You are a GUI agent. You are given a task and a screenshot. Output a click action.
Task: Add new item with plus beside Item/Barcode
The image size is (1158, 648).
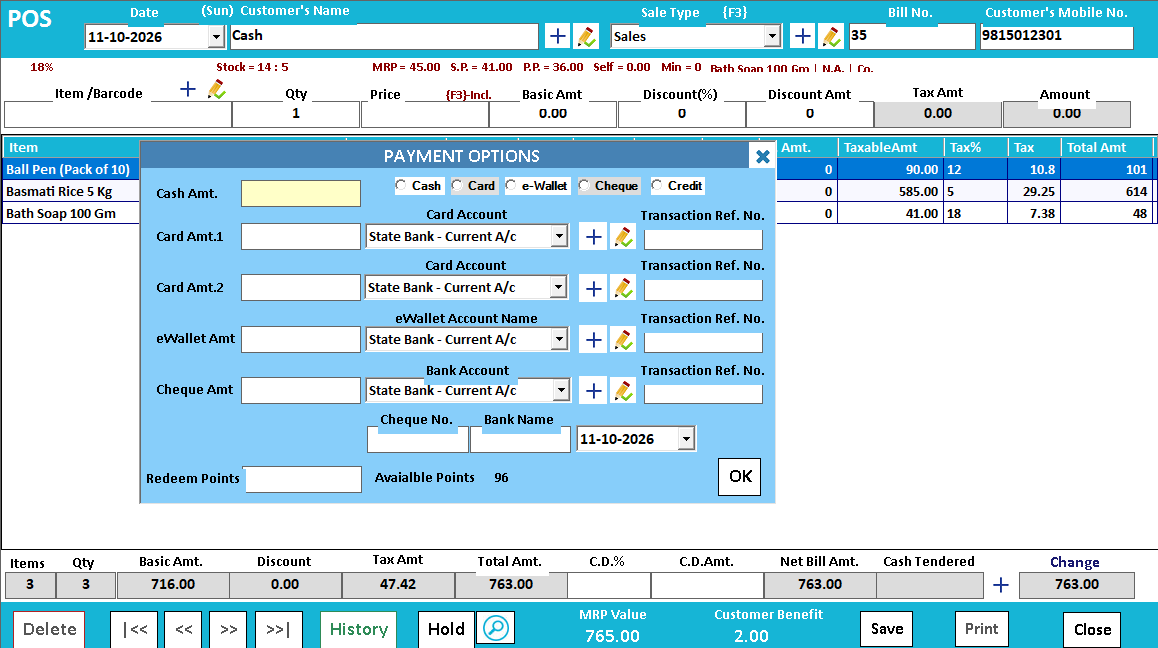coord(188,89)
